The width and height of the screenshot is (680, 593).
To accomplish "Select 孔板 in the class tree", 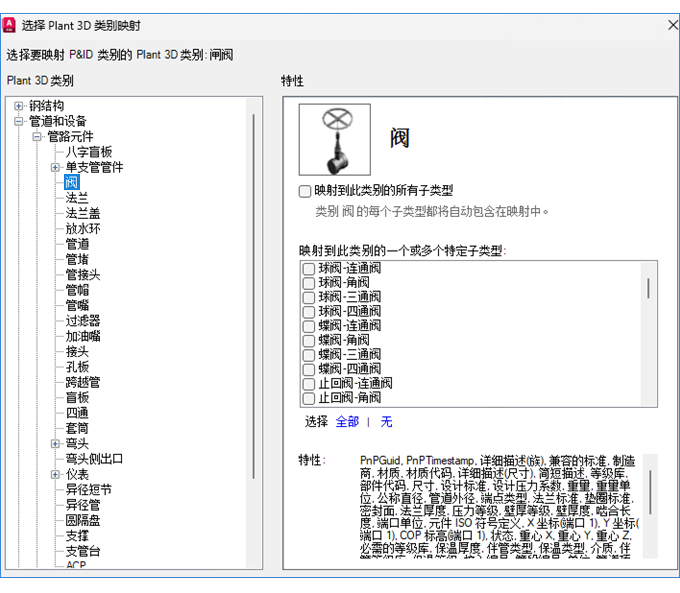I will (77, 367).
